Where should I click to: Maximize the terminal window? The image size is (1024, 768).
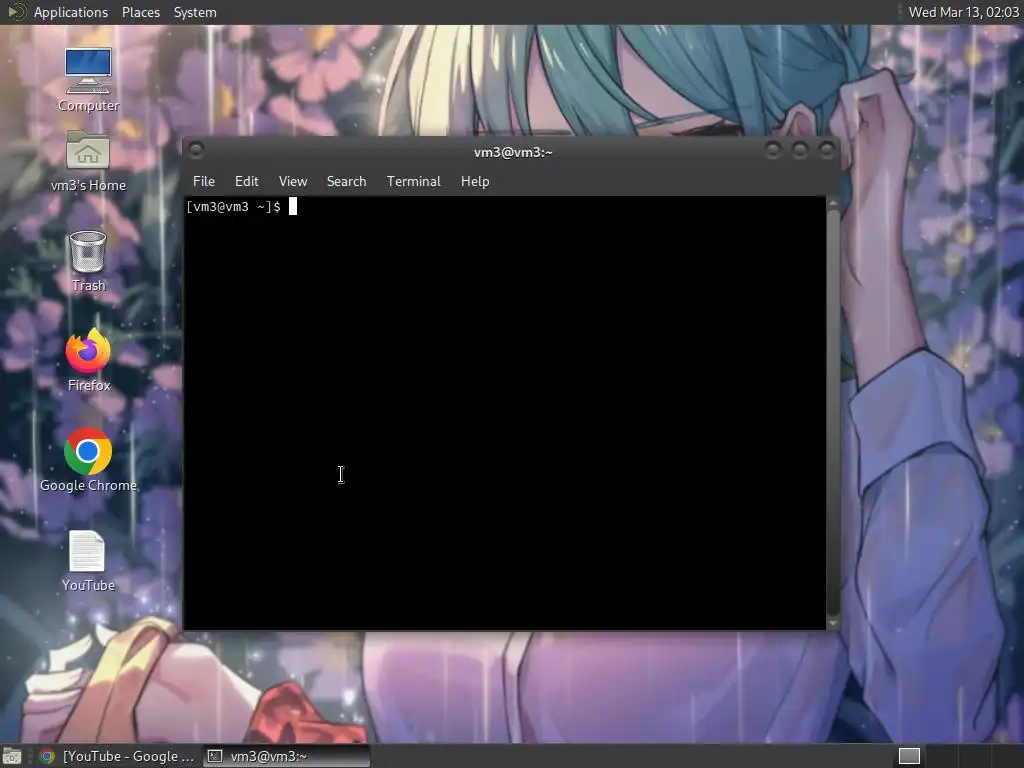coord(799,151)
